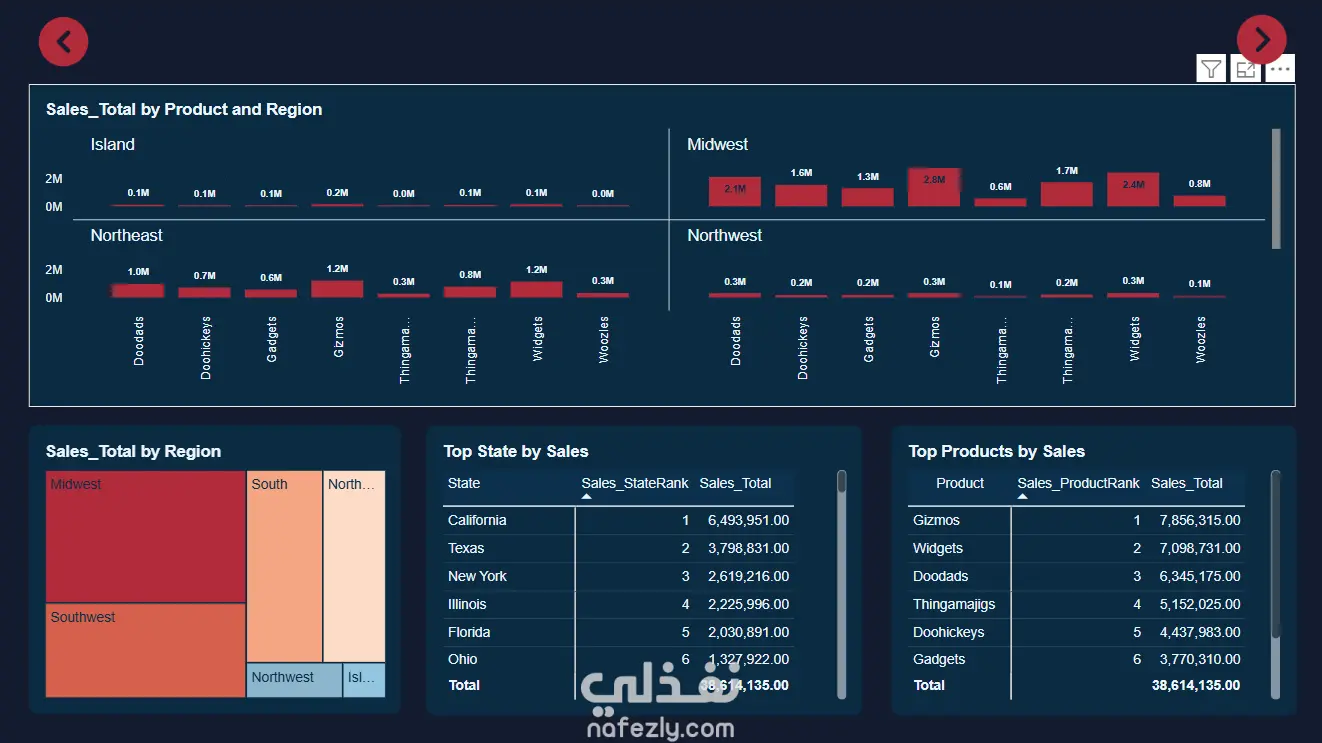The image size is (1322, 743).
Task: Click the Midwest Gizmos 2.8M bar
Action: click(x=934, y=187)
